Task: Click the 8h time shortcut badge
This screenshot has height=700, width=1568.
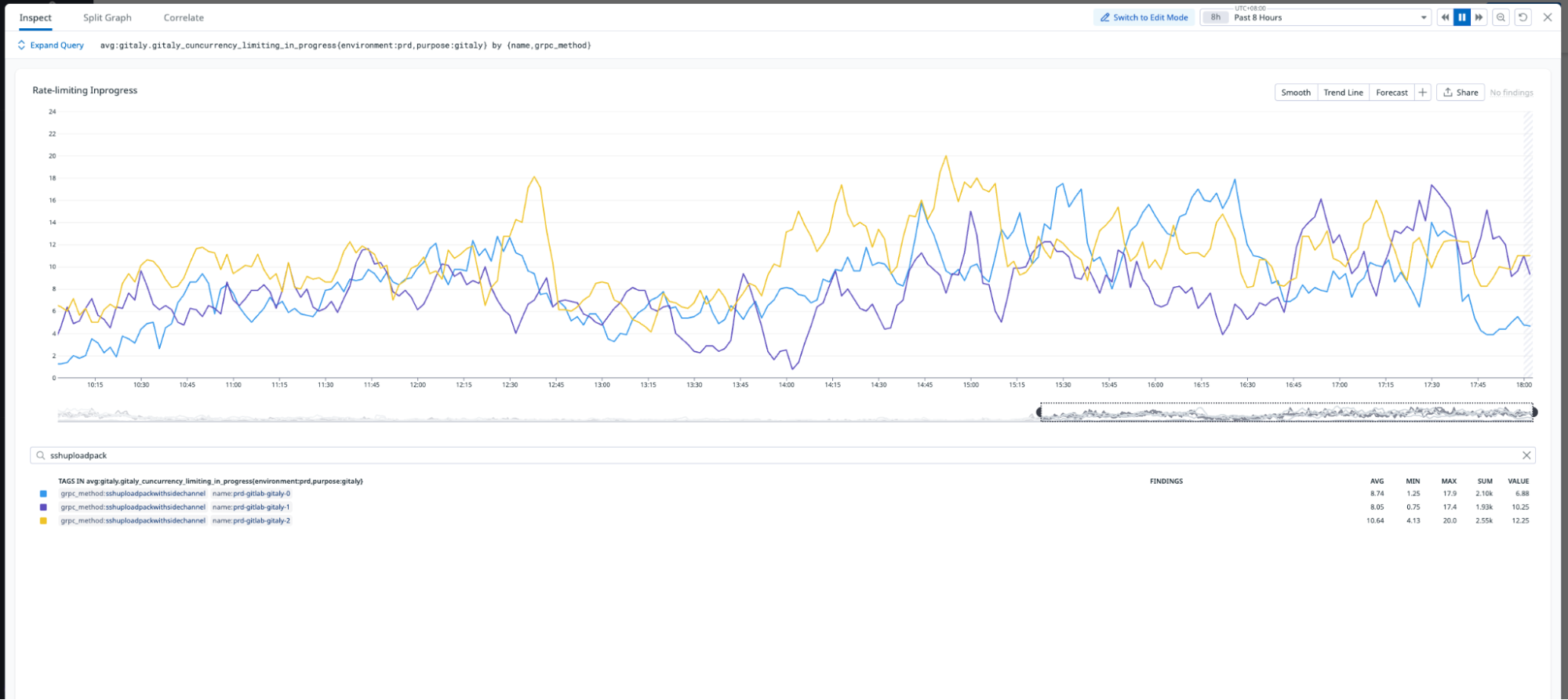Action: click(x=1215, y=17)
